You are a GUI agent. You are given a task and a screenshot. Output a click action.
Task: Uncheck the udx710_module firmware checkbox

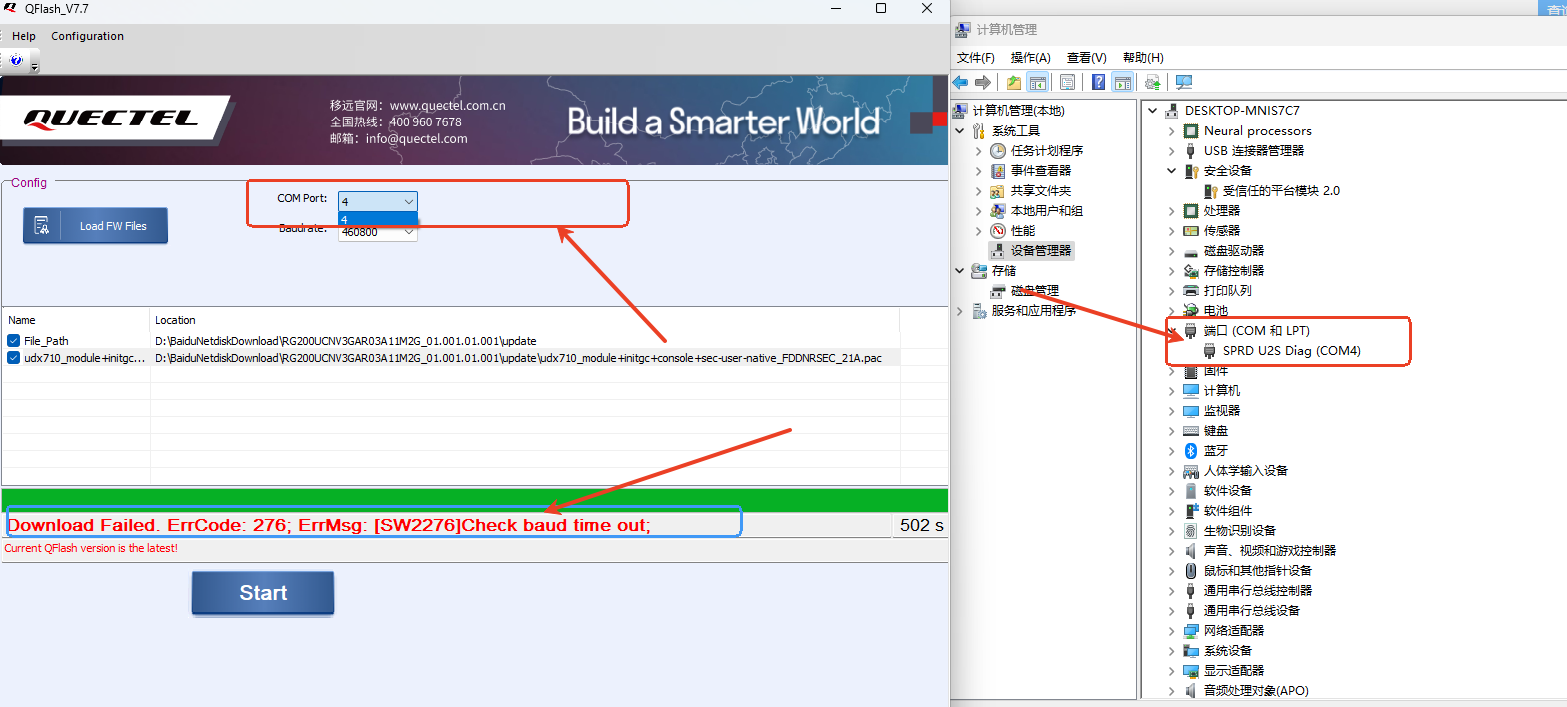coord(14,357)
